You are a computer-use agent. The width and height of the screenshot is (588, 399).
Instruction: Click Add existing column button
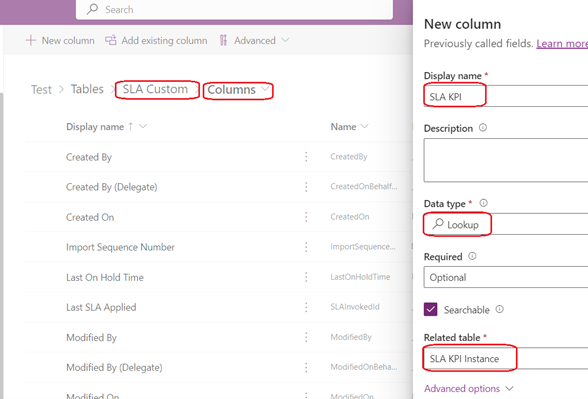click(156, 40)
